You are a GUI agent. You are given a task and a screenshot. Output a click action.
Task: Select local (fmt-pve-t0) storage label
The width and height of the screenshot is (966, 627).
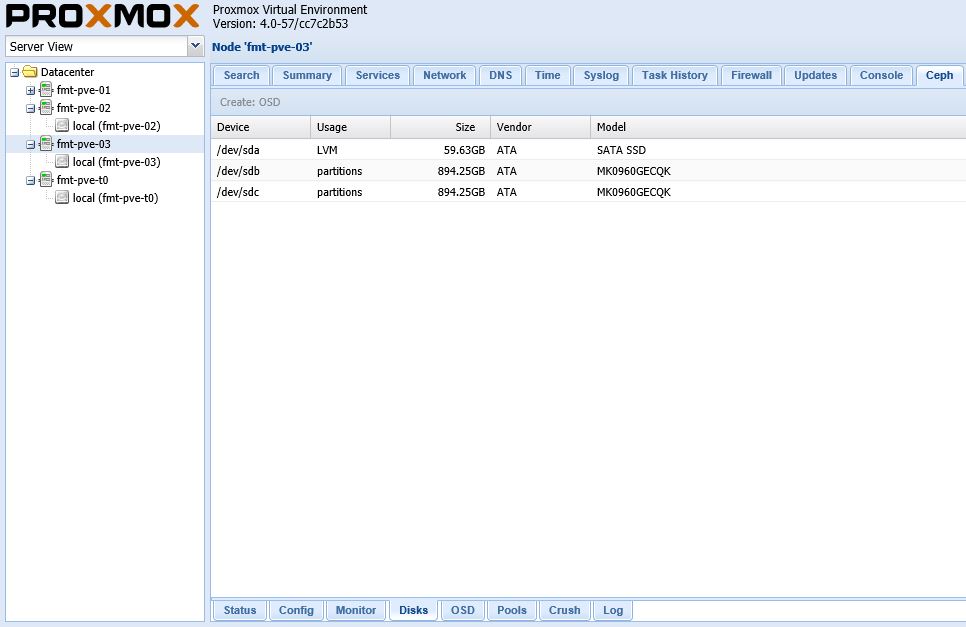(x=115, y=198)
